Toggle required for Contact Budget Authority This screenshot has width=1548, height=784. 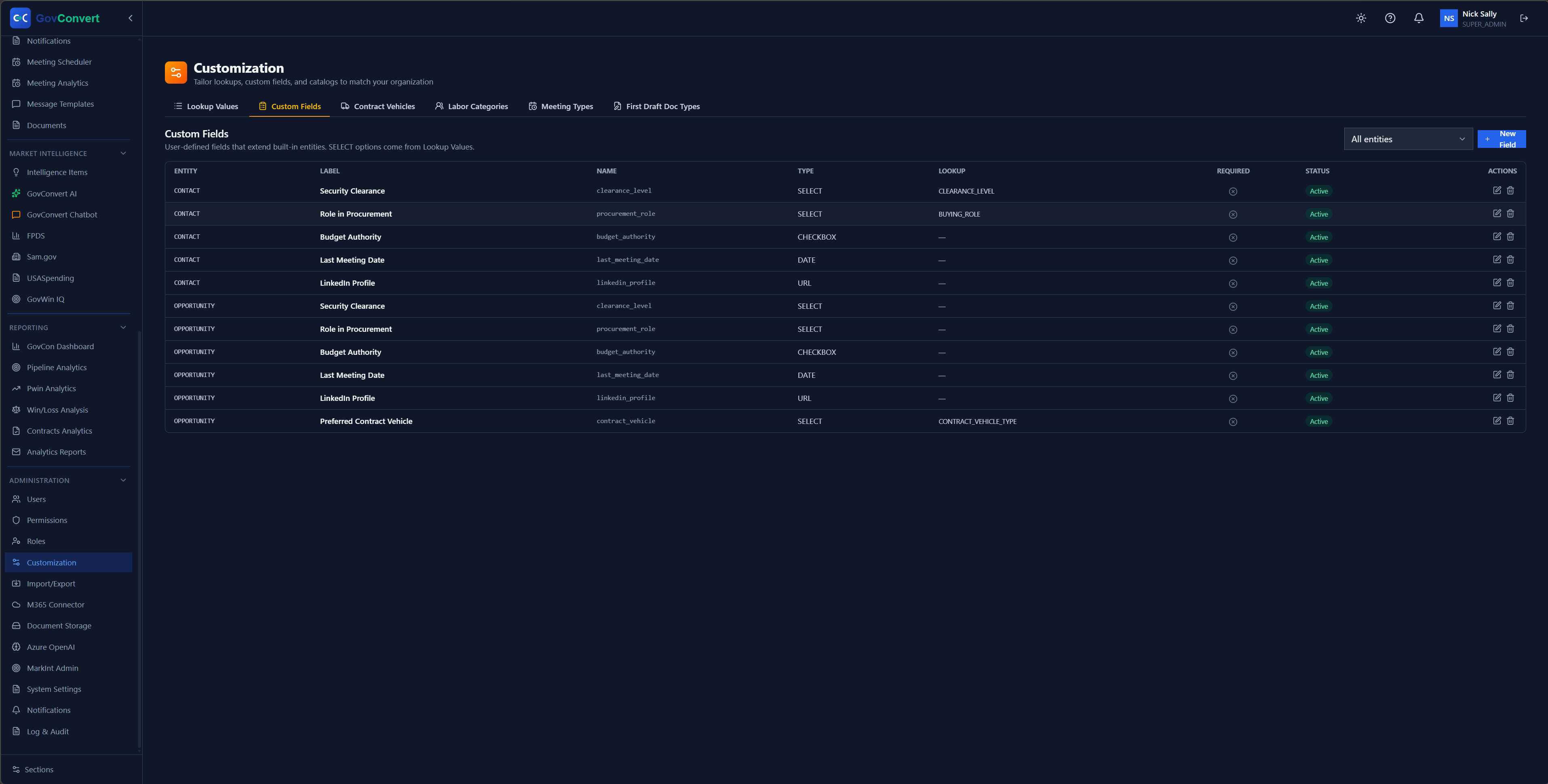click(x=1233, y=237)
